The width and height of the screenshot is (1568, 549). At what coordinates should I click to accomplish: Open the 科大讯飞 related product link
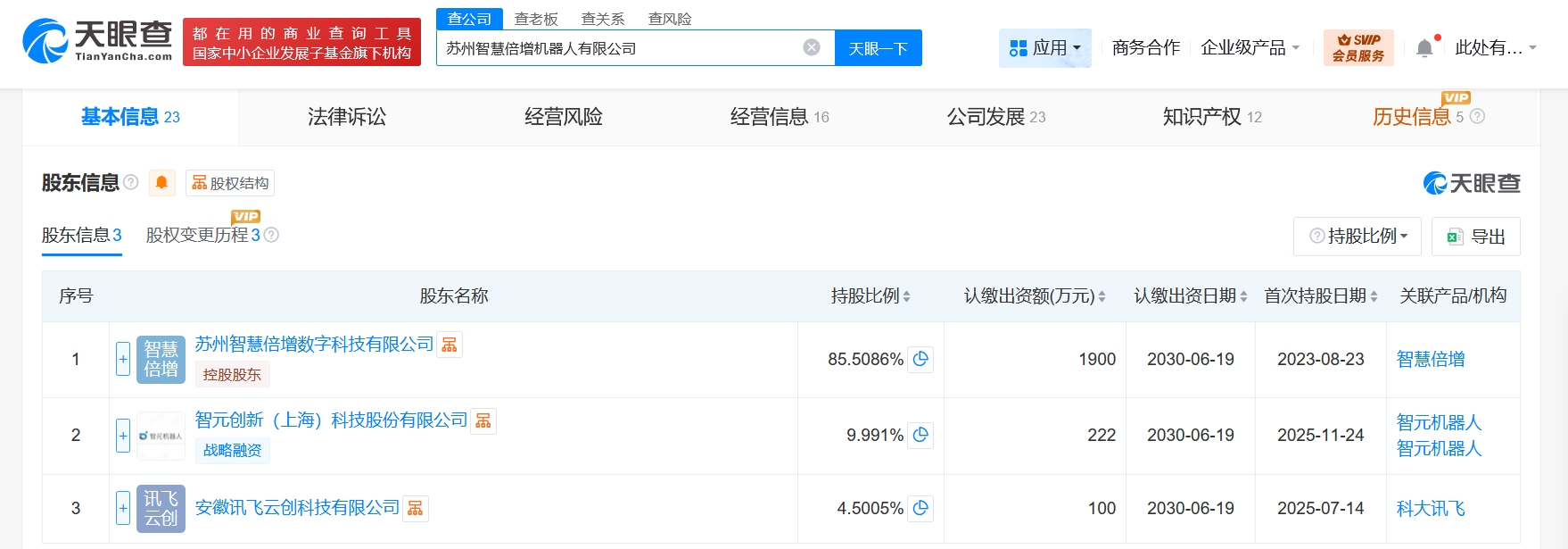(x=1431, y=508)
